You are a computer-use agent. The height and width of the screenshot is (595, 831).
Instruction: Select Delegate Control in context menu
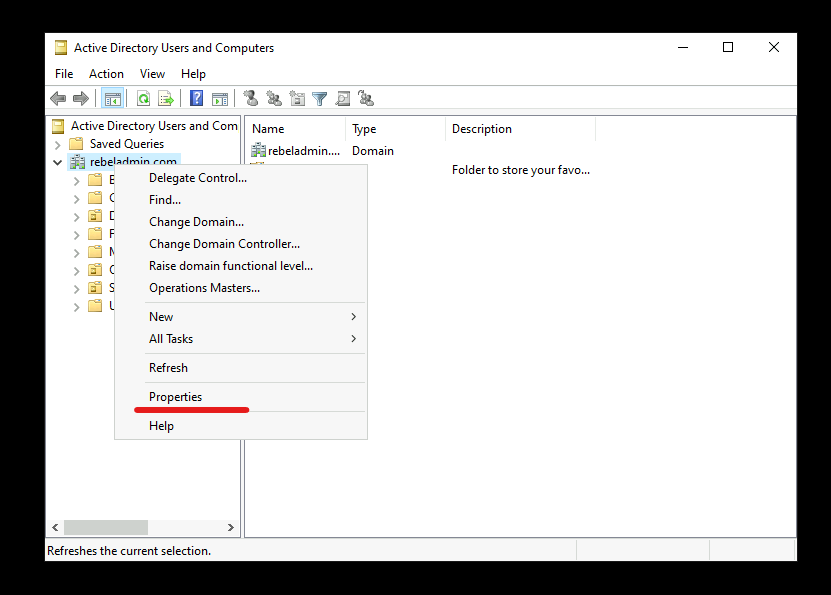point(198,178)
